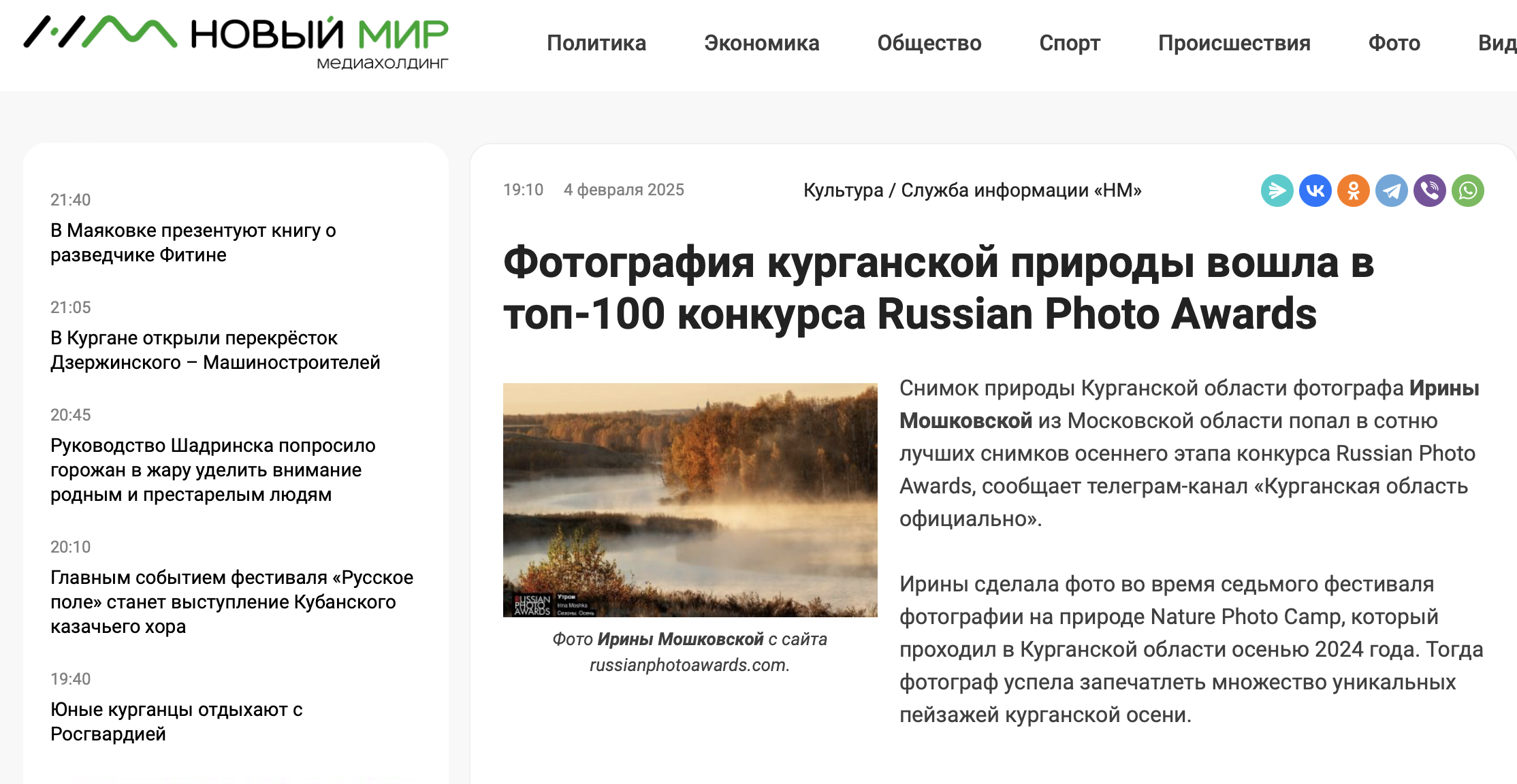
Task: Click the 21:05 timestamp in news feed
Action: tap(70, 307)
